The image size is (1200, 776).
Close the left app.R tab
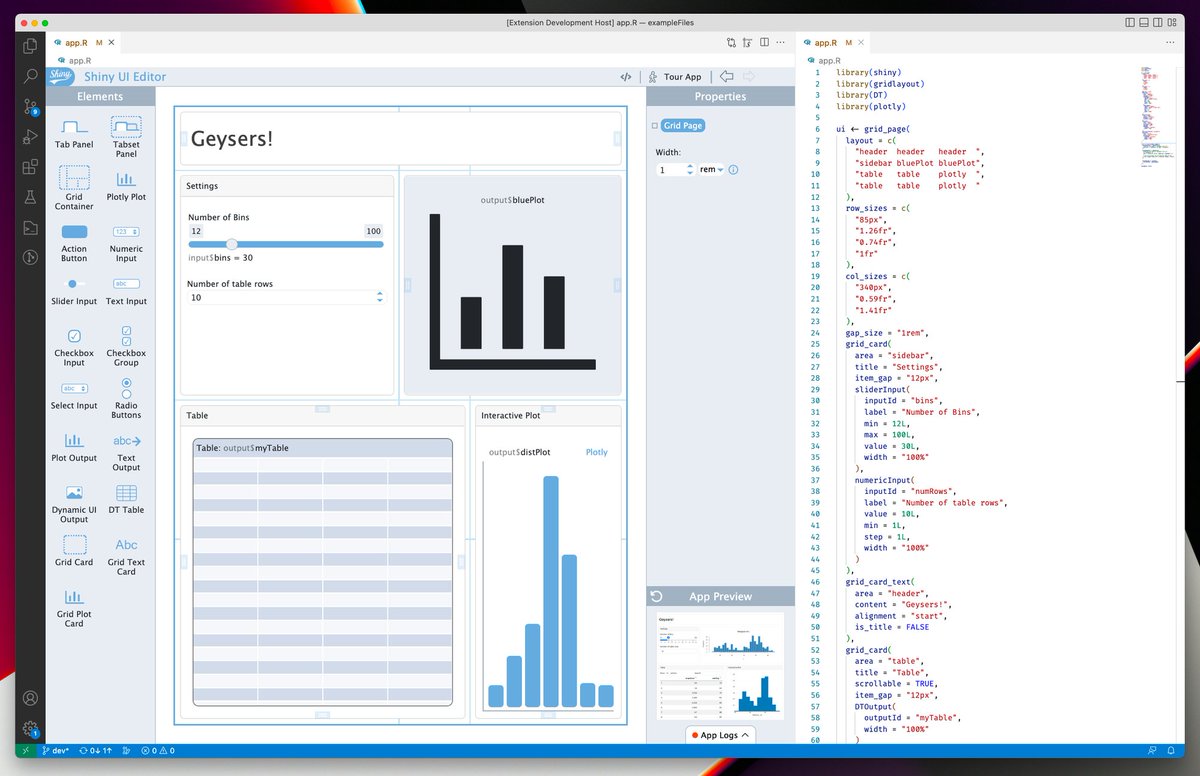[113, 43]
